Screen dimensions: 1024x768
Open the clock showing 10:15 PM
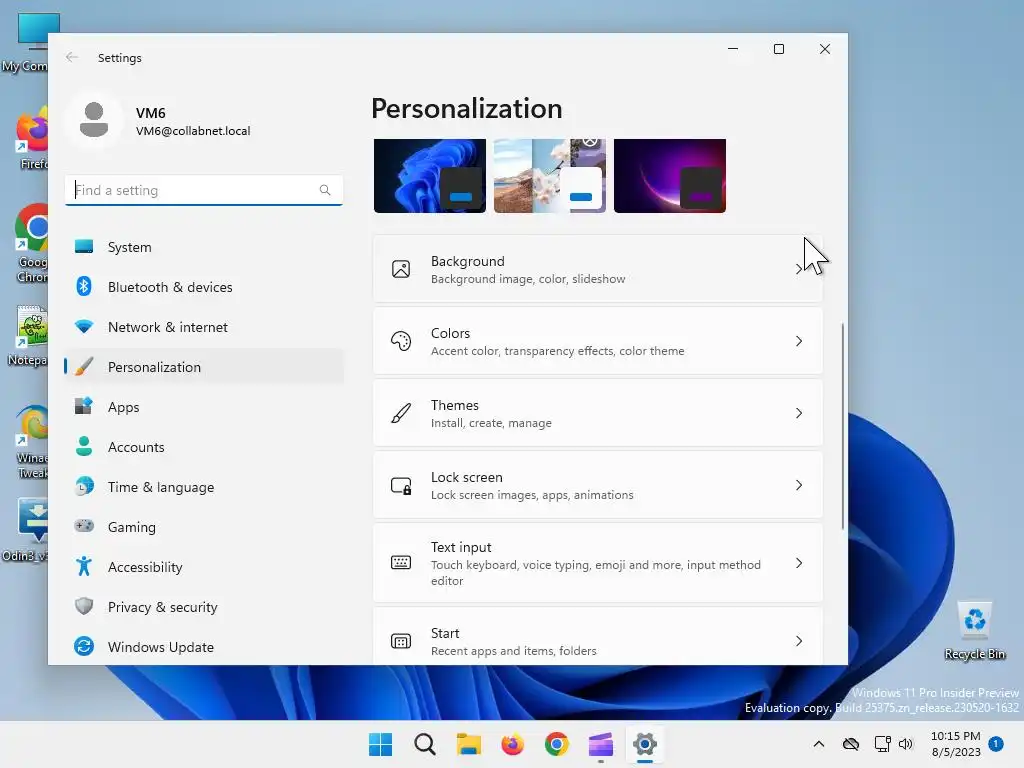[x=955, y=744]
